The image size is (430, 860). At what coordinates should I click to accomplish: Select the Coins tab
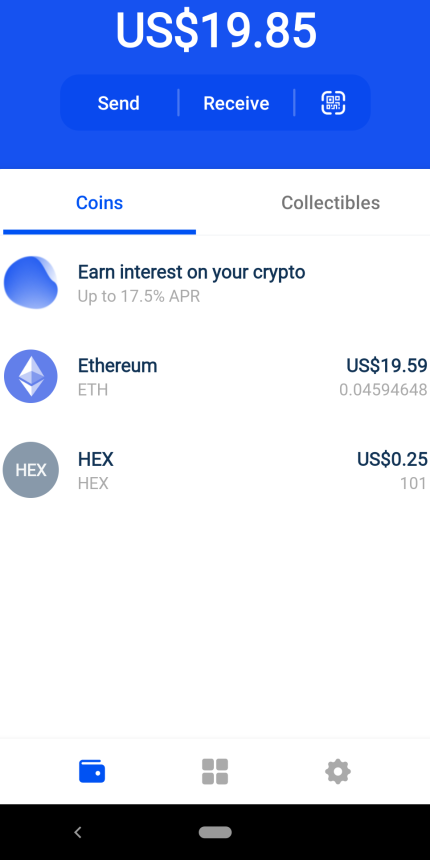tap(99, 203)
